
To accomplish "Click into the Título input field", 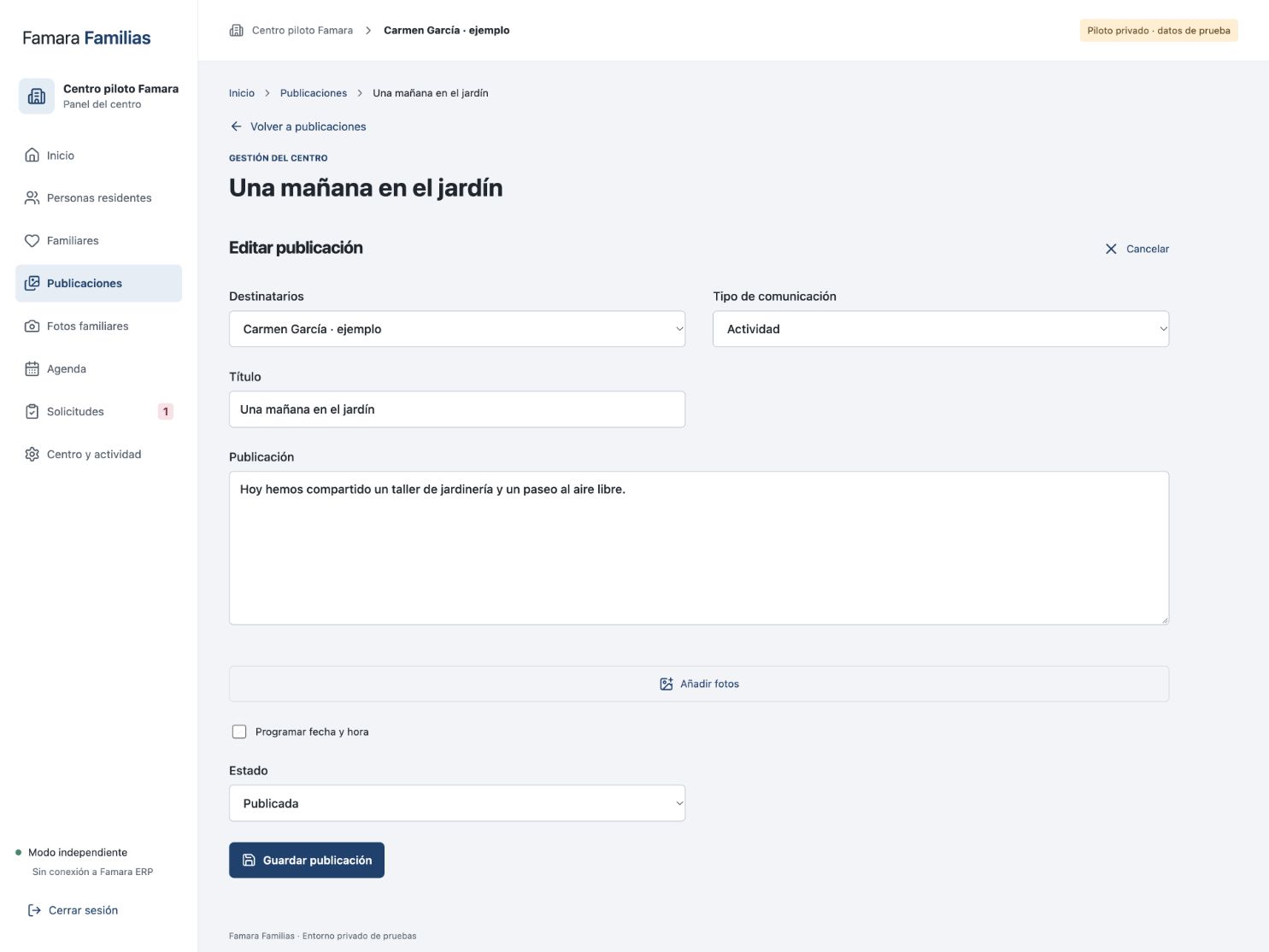I will coord(457,409).
